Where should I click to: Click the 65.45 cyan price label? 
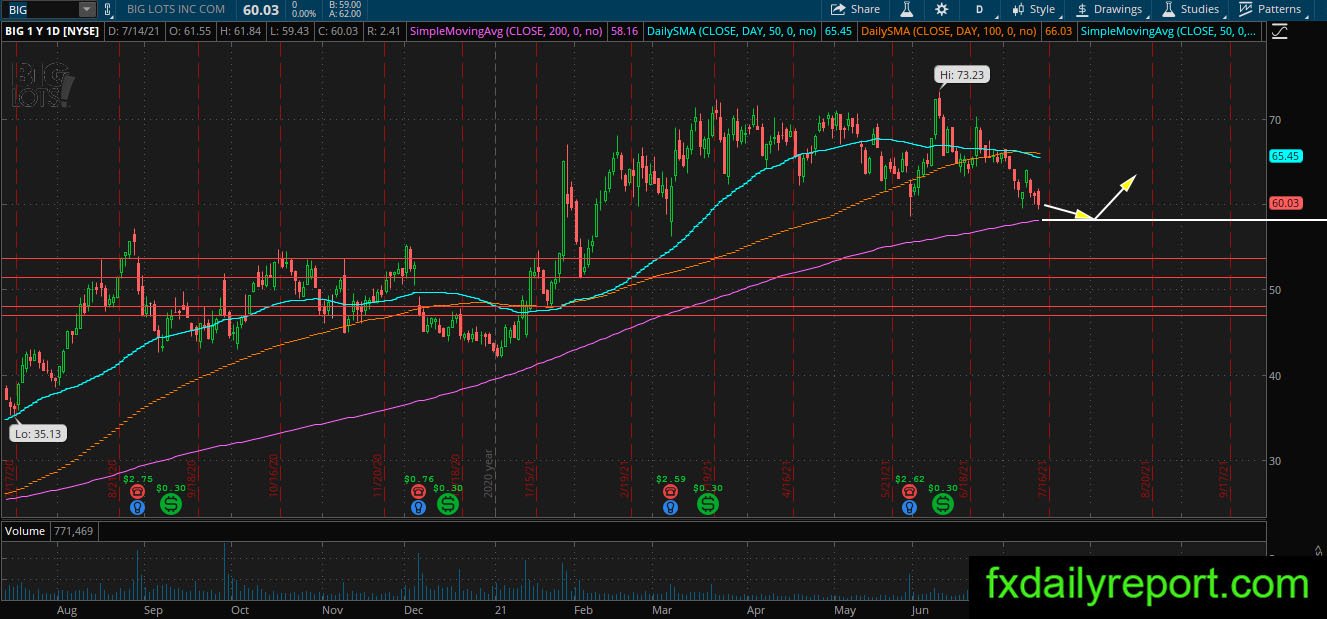pyautogui.click(x=1285, y=156)
